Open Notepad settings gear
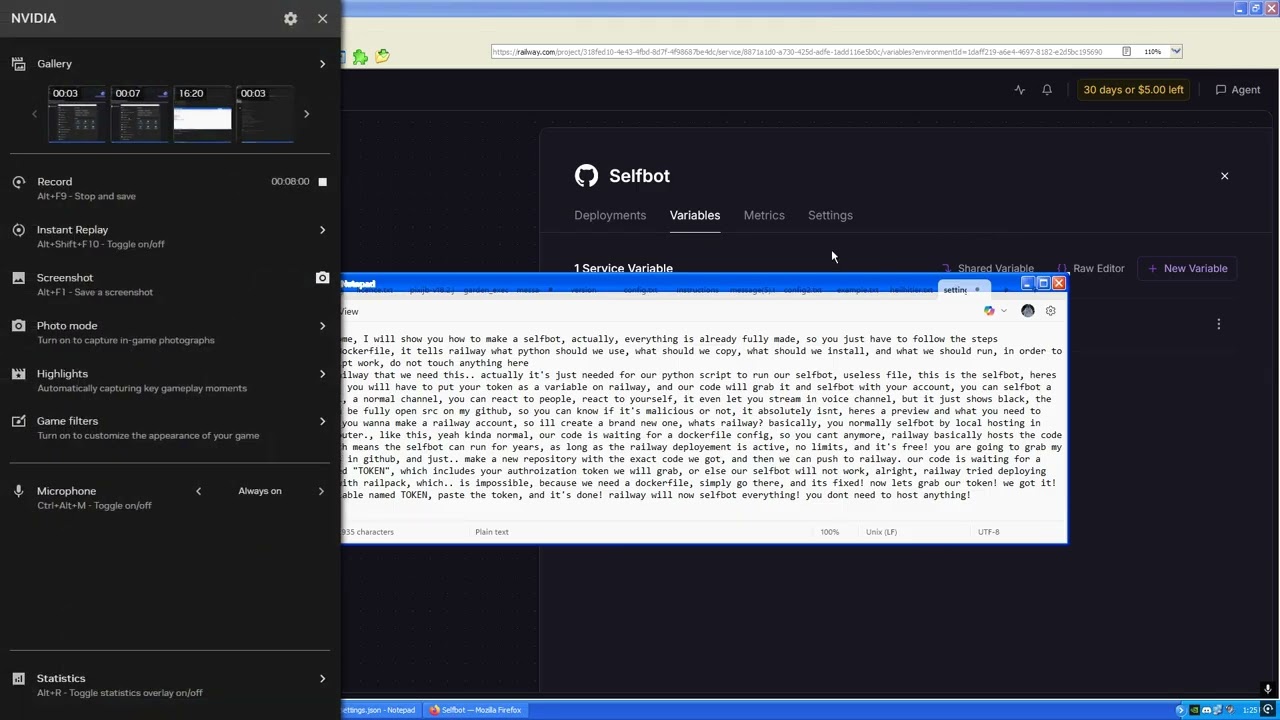1280x720 pixels. (x=1050, y=311)
